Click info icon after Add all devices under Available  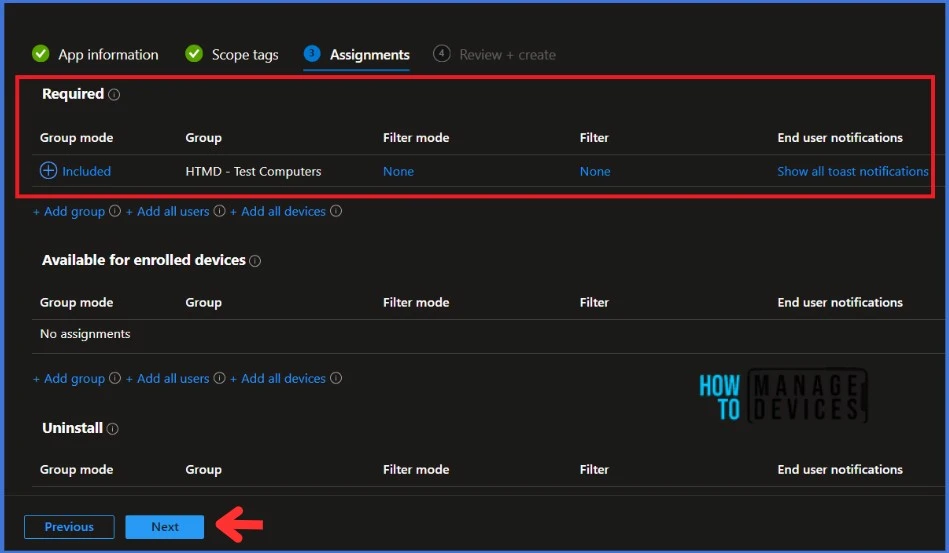point(336,379)
